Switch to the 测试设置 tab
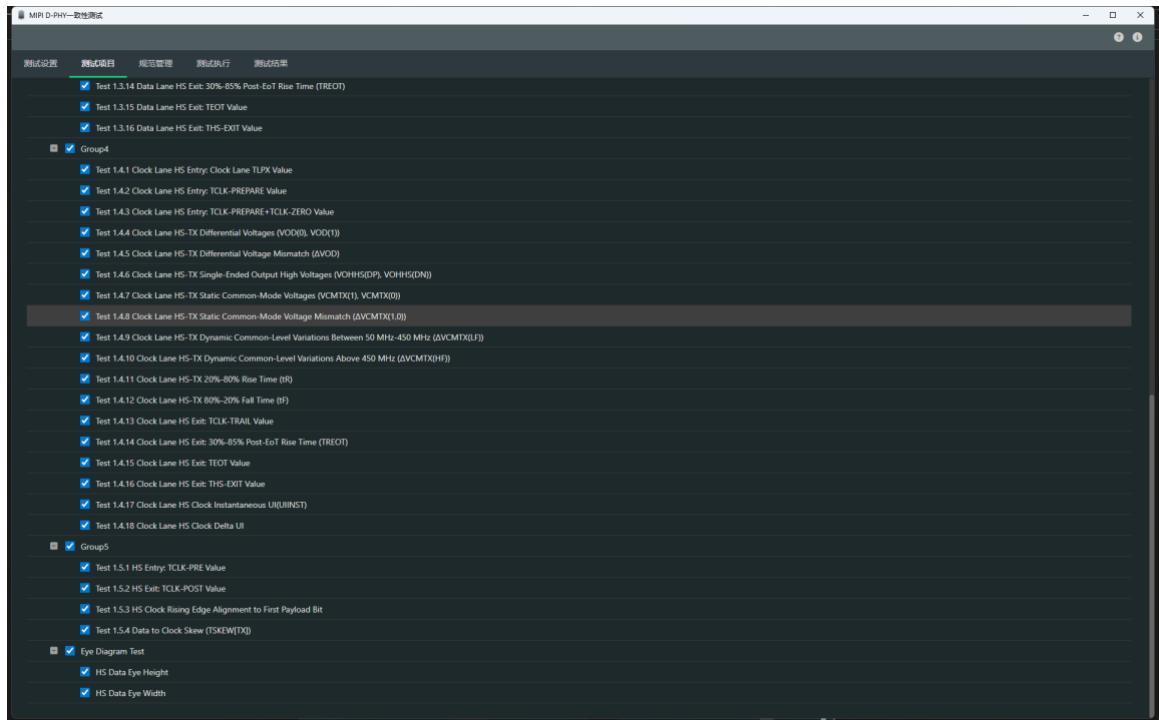1159x720 pixels. point(41,64)
